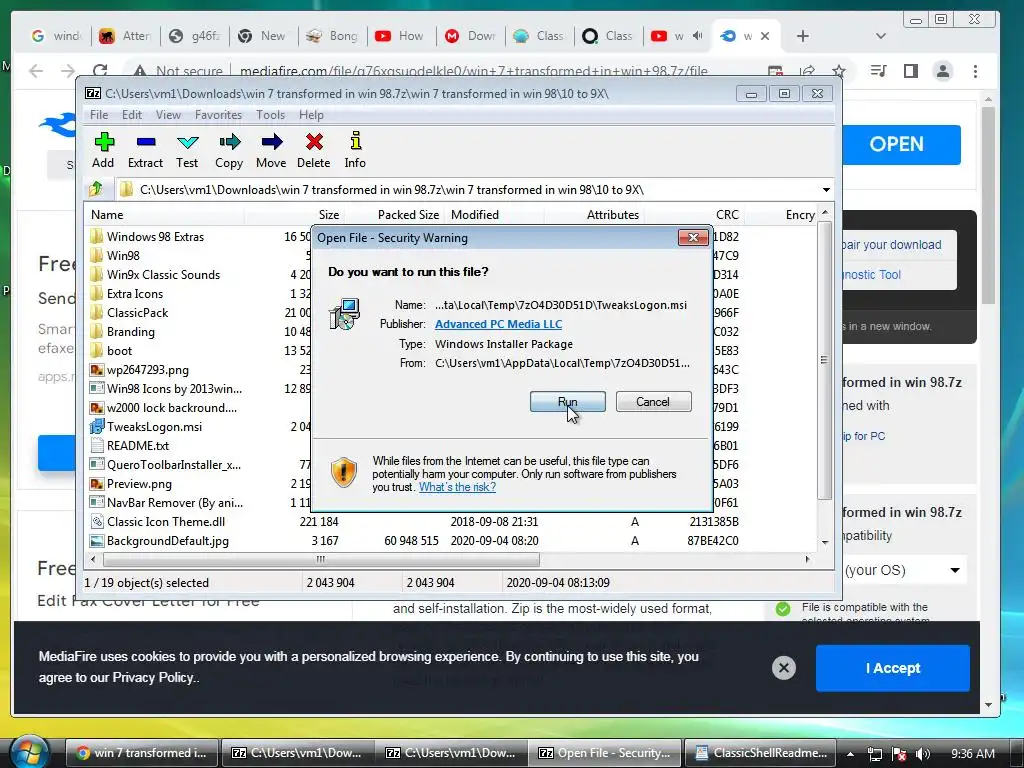Click the Copy toolbar icon
The image size is (1024, 768).
tap(229, 150)
